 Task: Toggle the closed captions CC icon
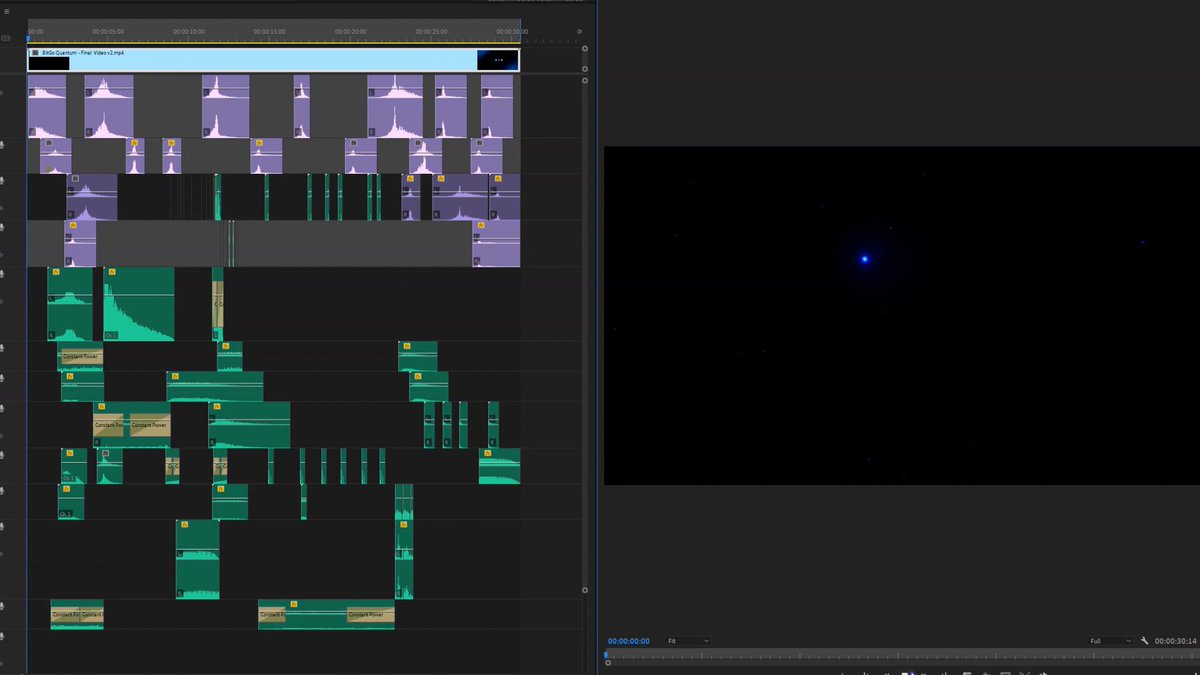point(6,38)
